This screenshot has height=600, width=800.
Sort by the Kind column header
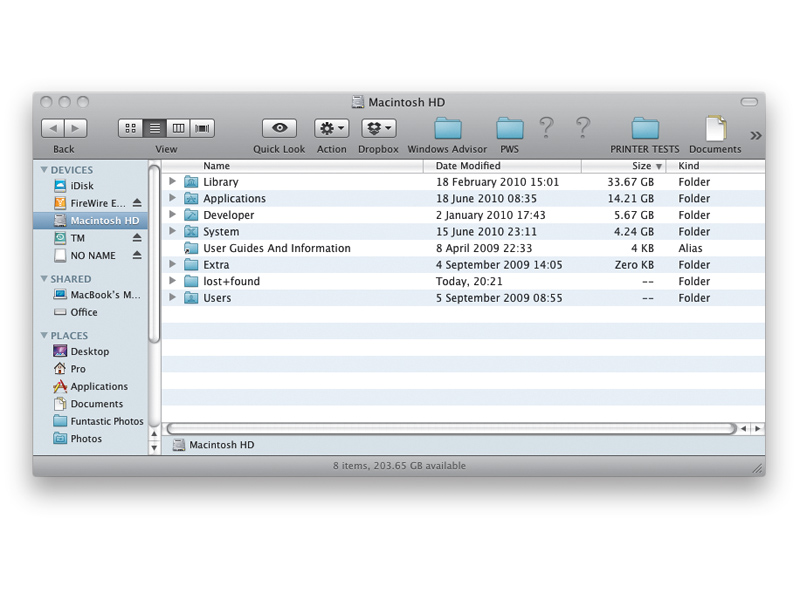coord(715,166)
